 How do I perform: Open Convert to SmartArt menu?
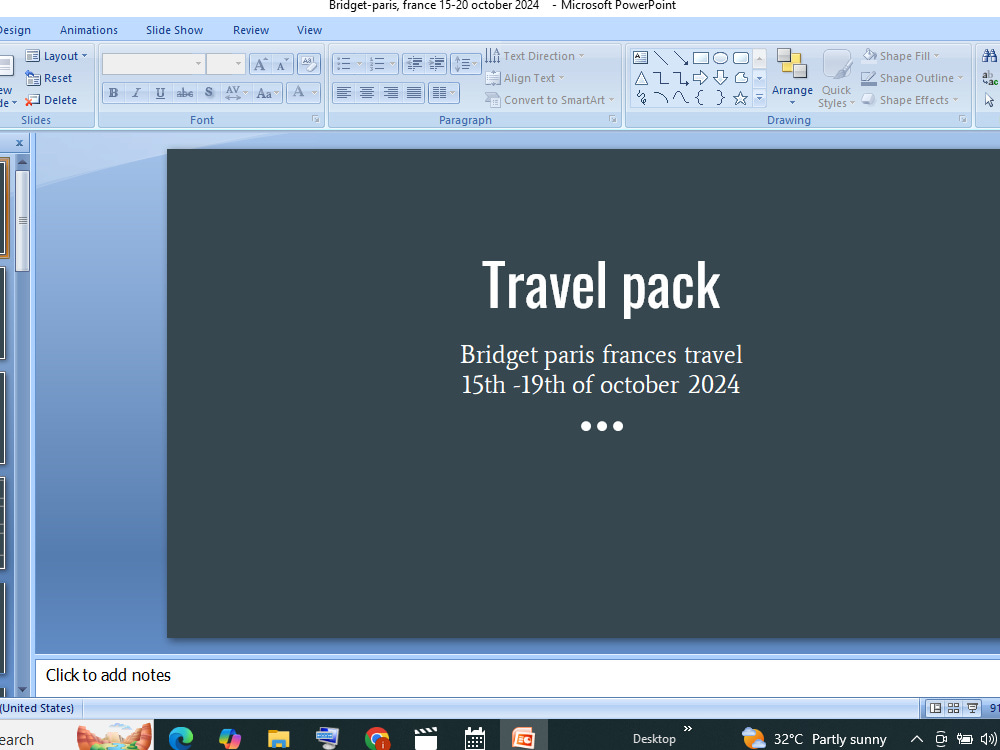(550, 100)
